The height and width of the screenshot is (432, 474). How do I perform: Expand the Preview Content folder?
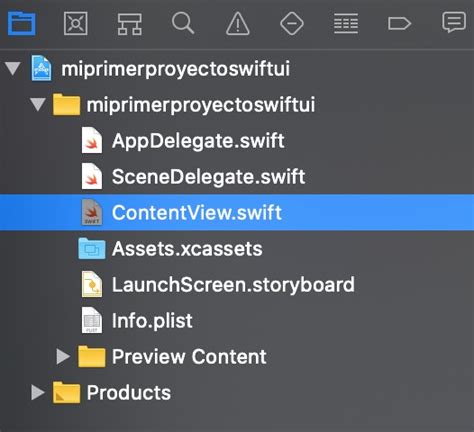[x=63, y=357]
